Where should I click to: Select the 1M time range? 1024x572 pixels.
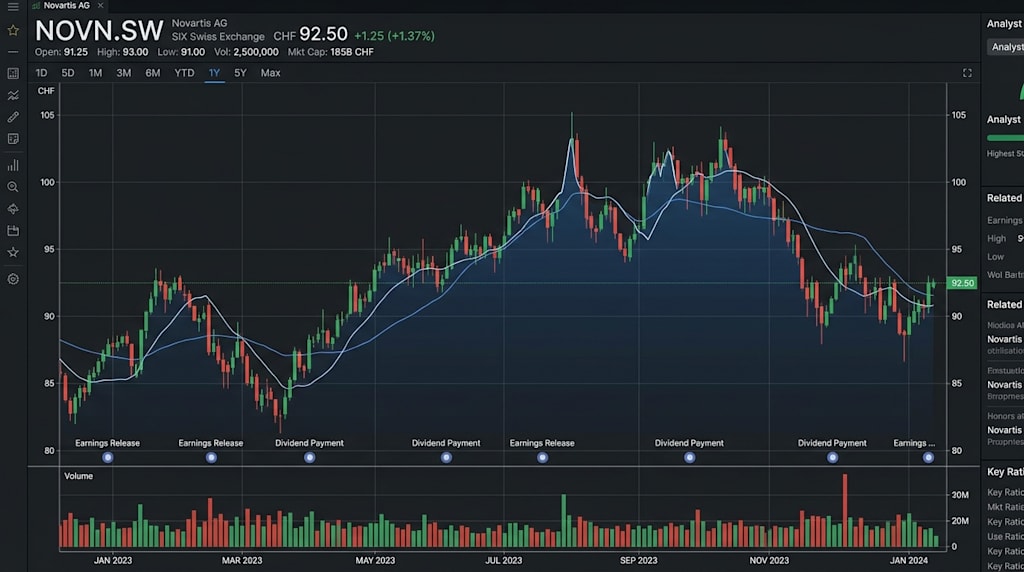coord(95,73)
